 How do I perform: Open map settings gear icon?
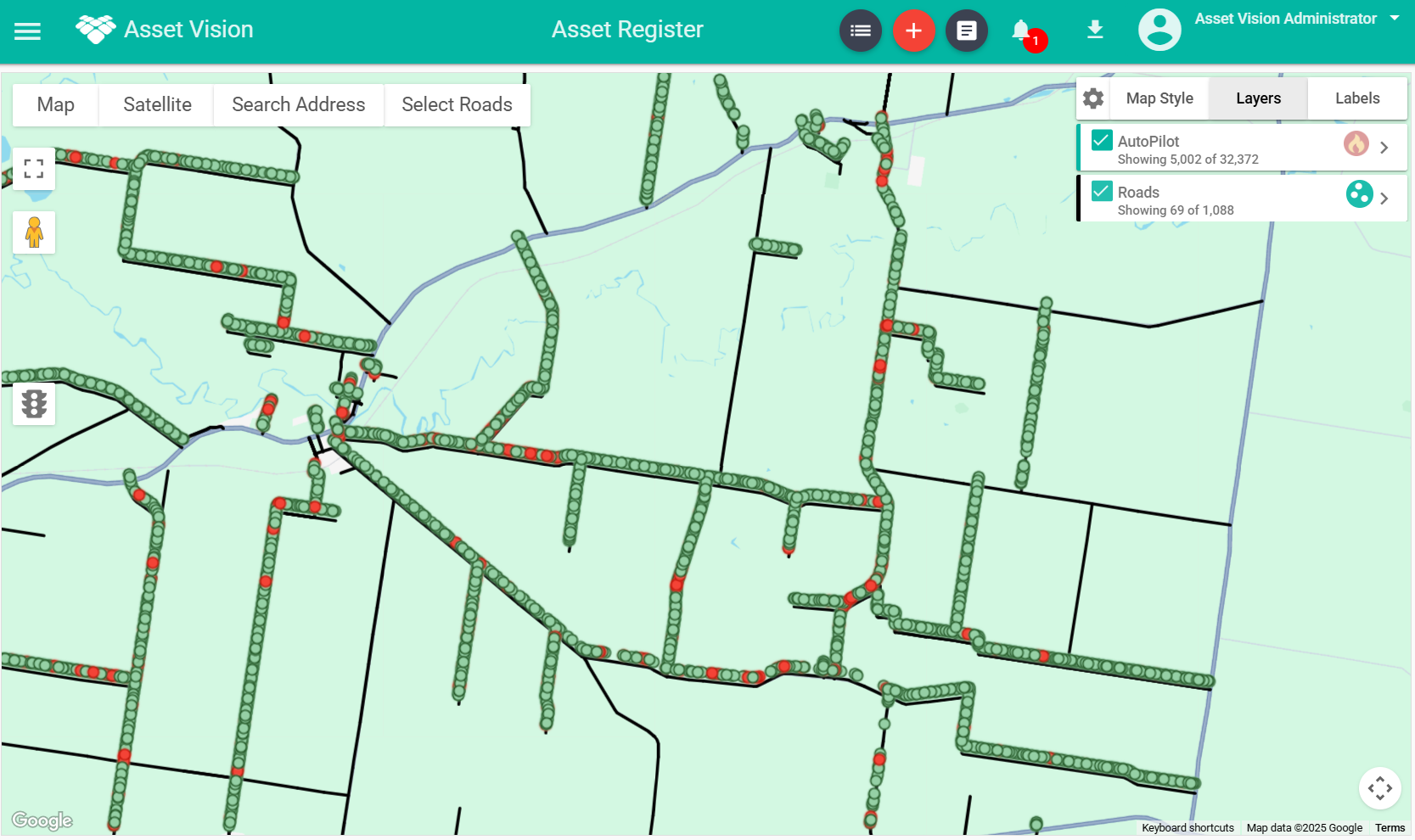(x=1093, y=98)
